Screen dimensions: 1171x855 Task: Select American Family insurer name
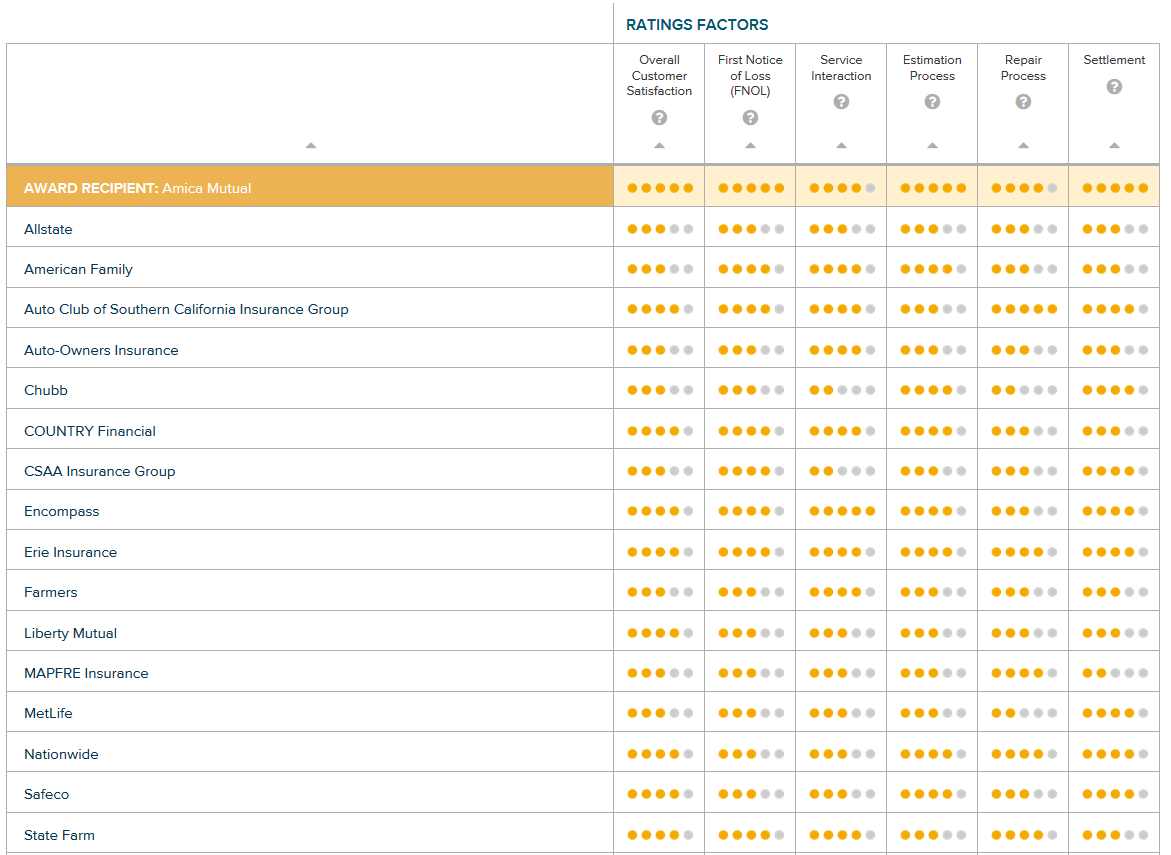[78, 270]
